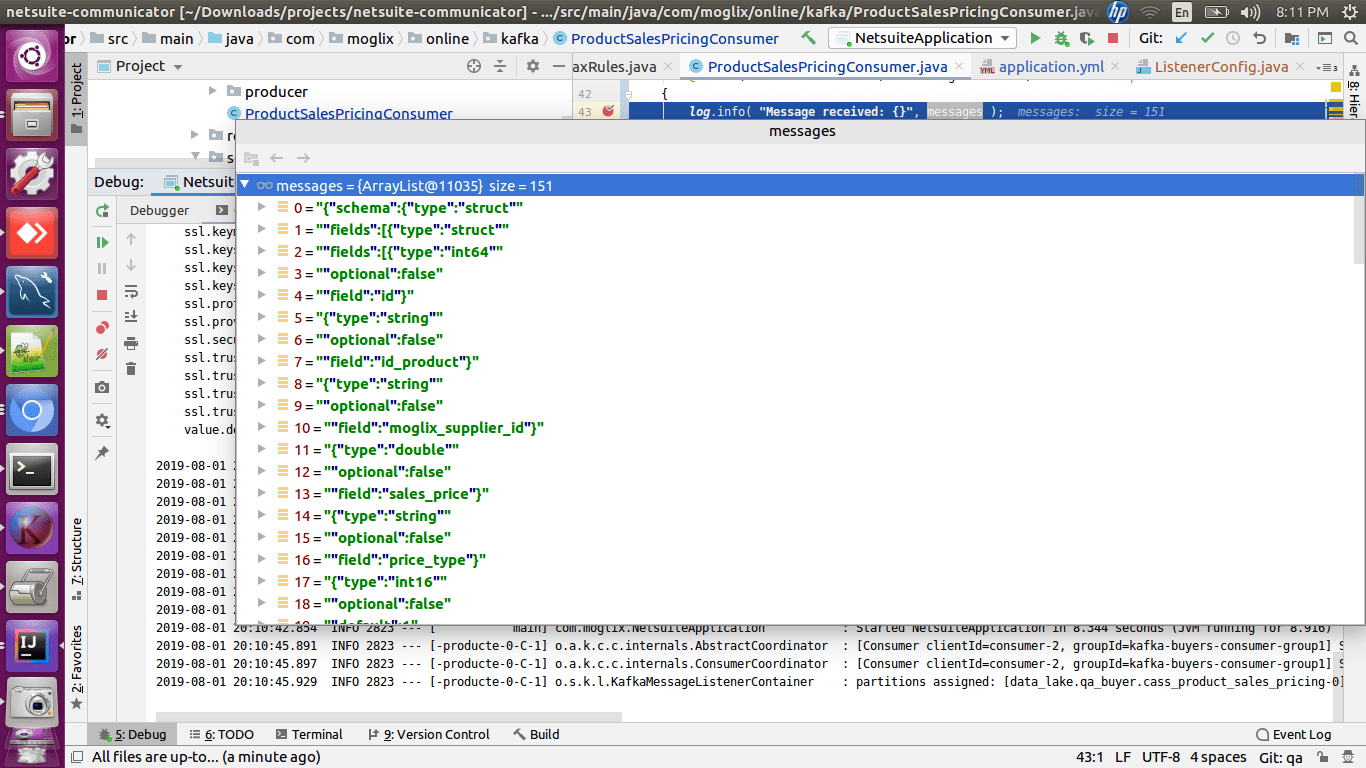Click the back arrow in messages popup
This screenshot has width=1366, height=768.
pyautogui.click(x=277, y=158)
